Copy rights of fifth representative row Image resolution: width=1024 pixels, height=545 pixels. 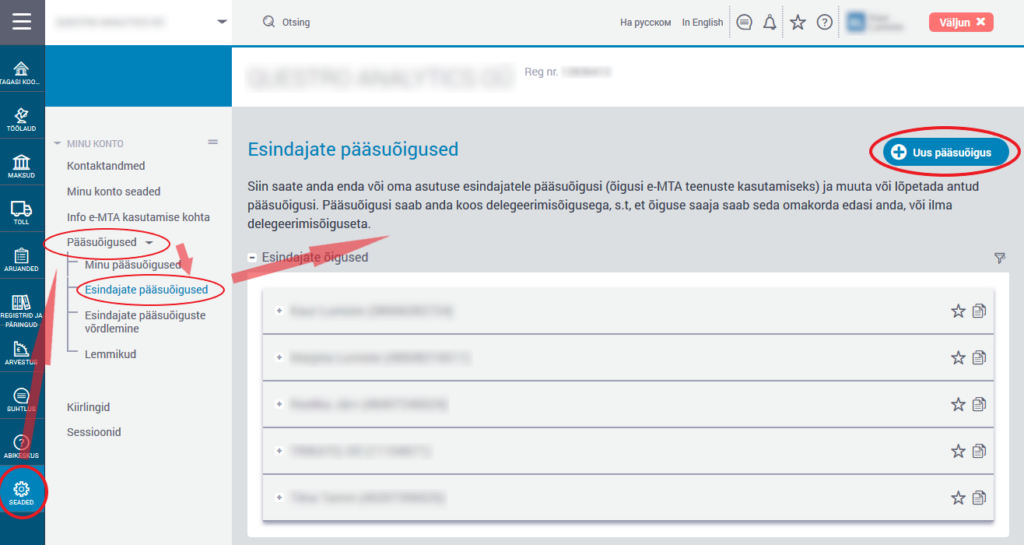tap(979, 498)
